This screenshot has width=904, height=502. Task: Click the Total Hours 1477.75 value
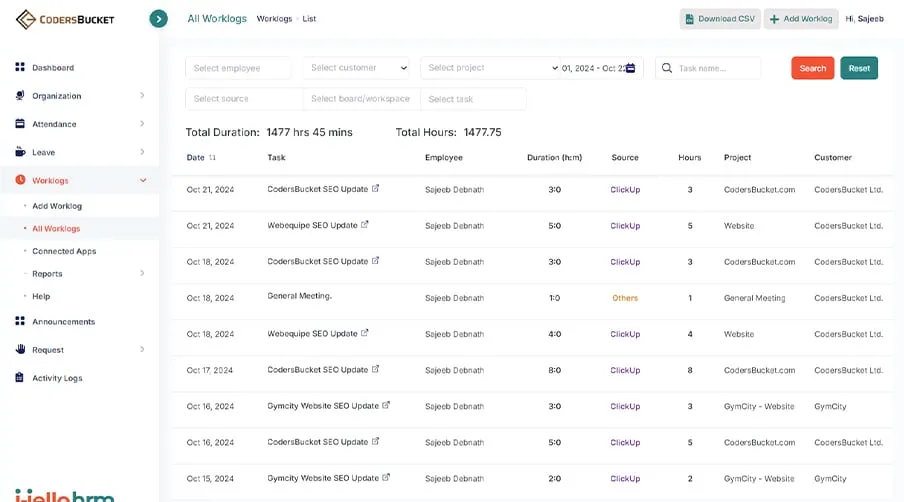tap(483, 132)
